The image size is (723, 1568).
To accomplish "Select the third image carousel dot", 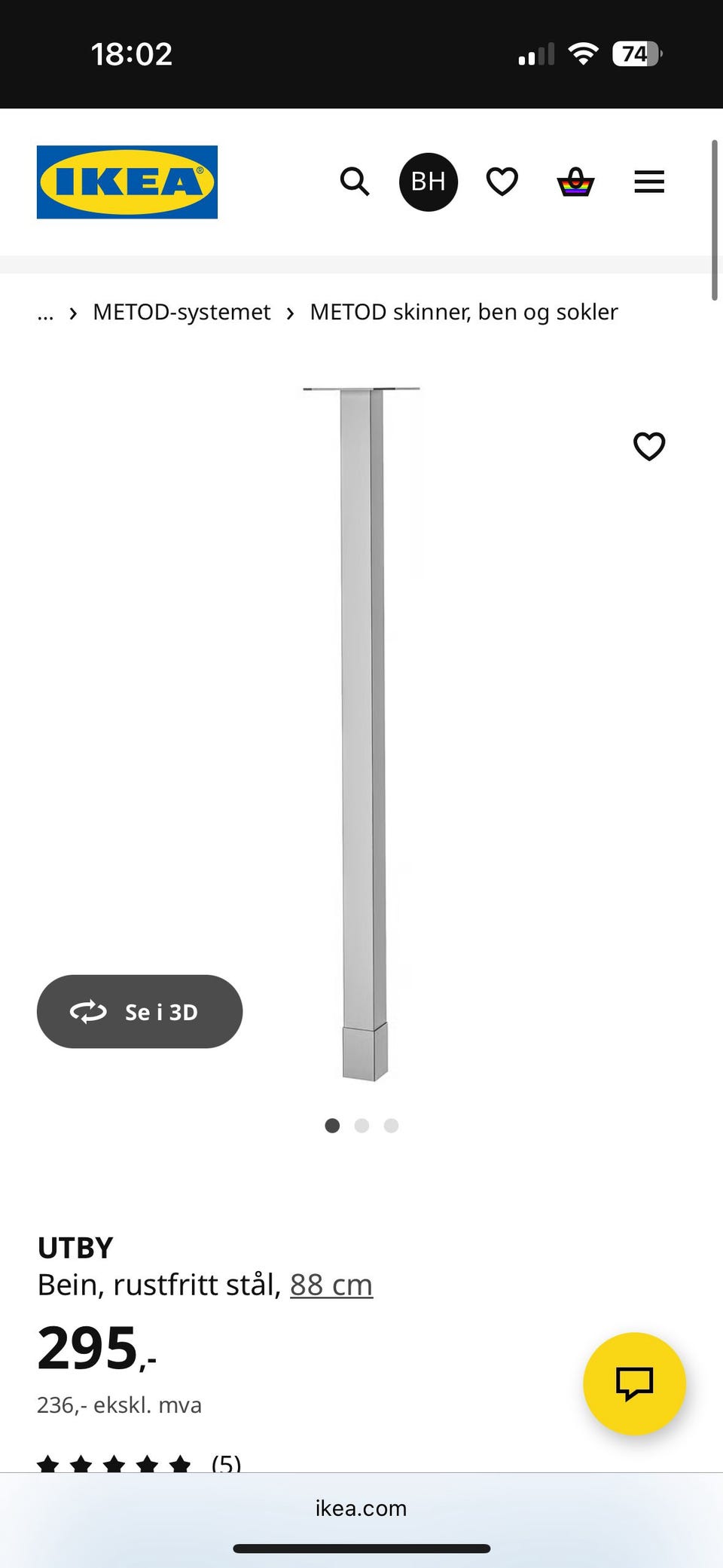I will tap(391, 1125).
